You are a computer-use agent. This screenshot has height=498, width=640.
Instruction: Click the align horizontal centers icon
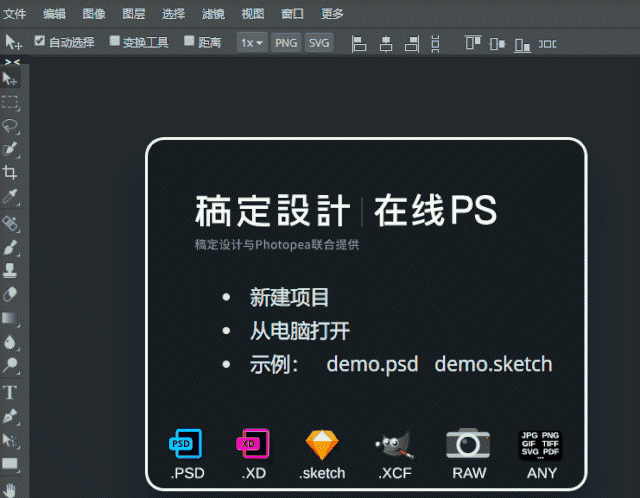pos(386,43)
